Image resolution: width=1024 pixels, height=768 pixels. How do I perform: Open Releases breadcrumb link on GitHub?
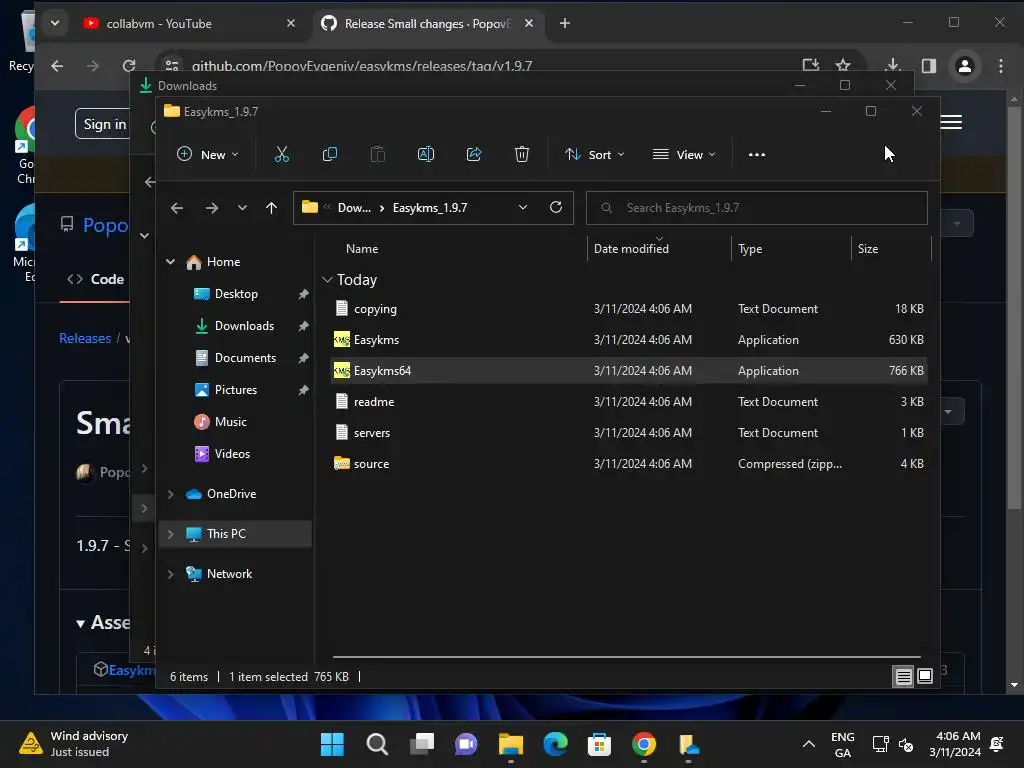pyautogui.click(x=85, y=338)
